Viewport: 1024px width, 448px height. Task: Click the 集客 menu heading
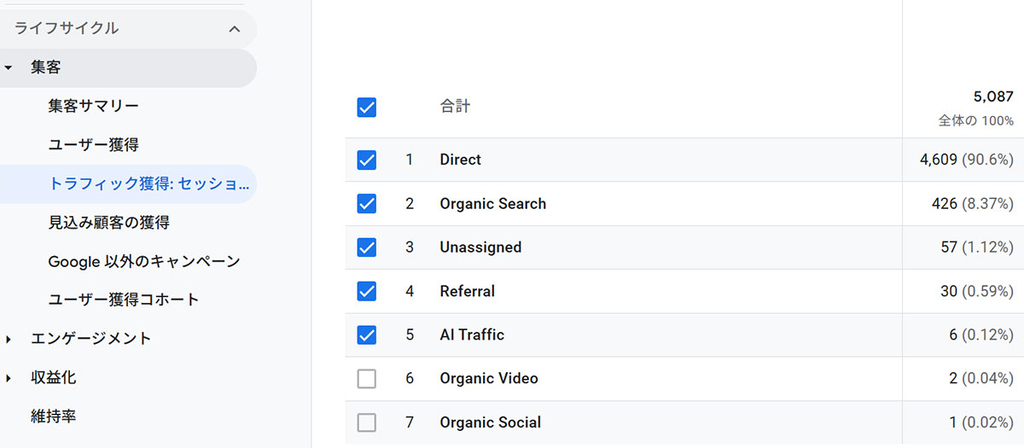46,67
